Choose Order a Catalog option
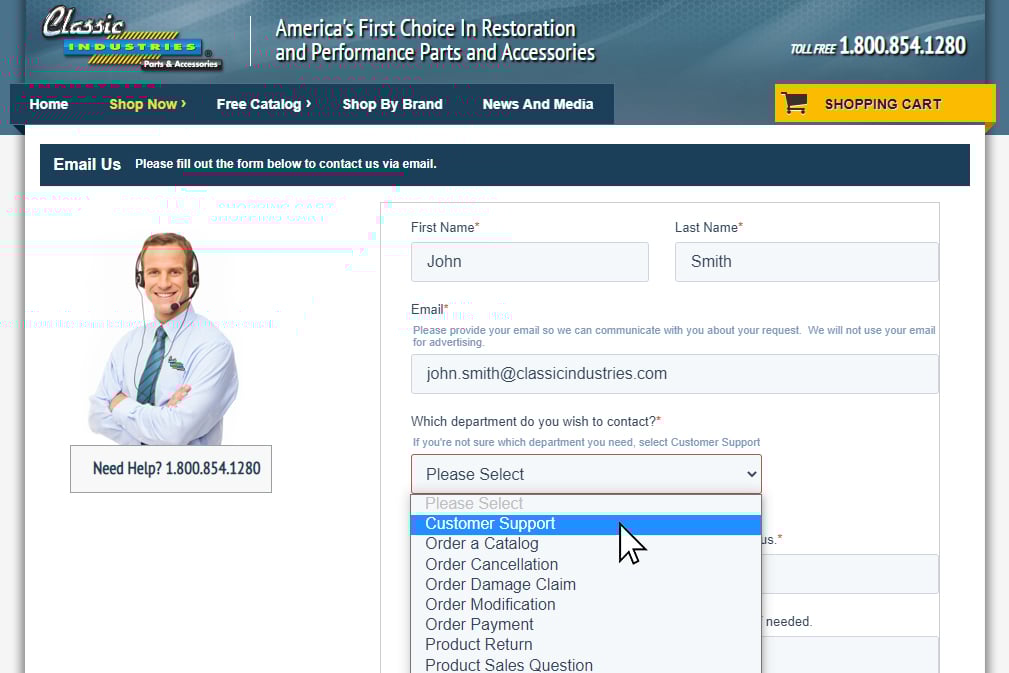Image resolution: width=1009 pixels, height=673 pixels. tap(586, 544)
